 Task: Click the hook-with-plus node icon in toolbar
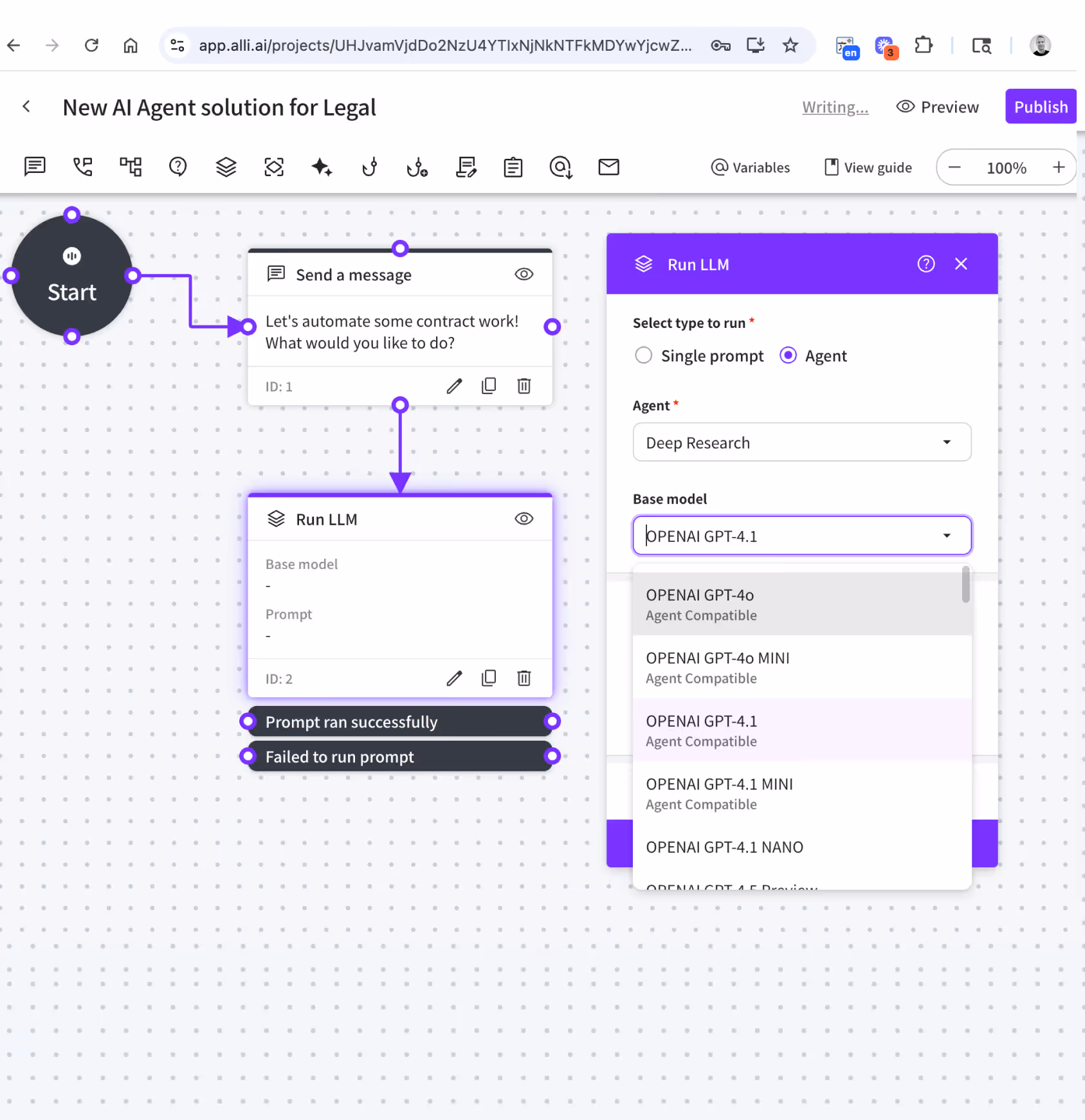coord(417,167)
